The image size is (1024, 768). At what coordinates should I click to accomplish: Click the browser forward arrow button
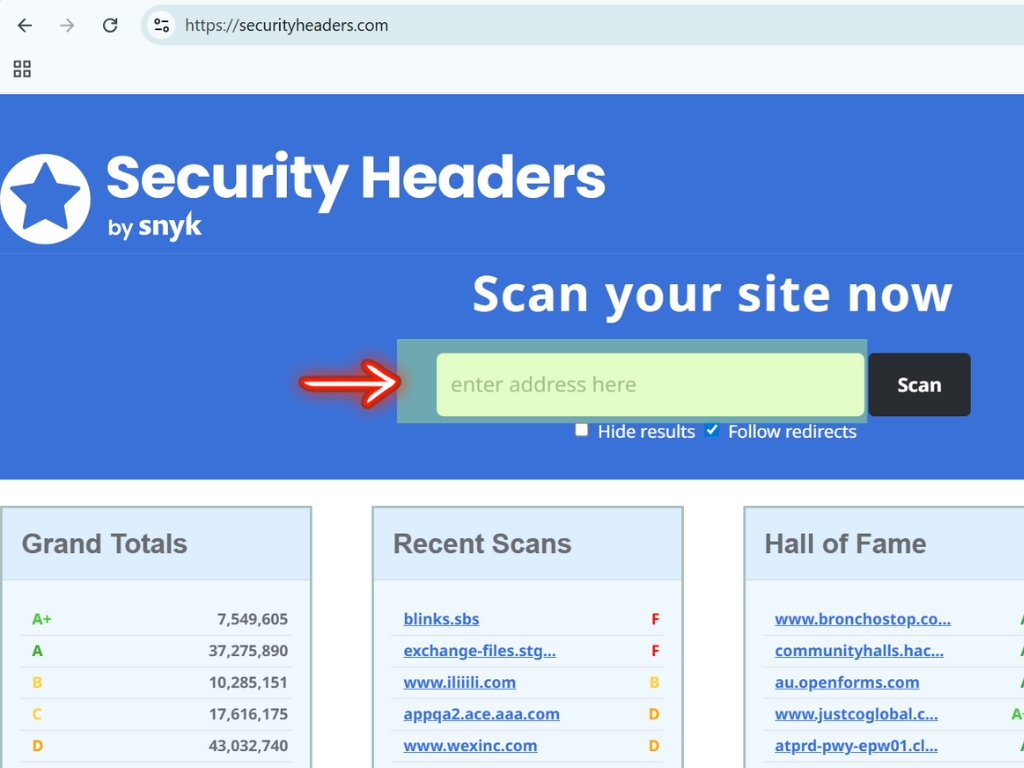(67, 26)
